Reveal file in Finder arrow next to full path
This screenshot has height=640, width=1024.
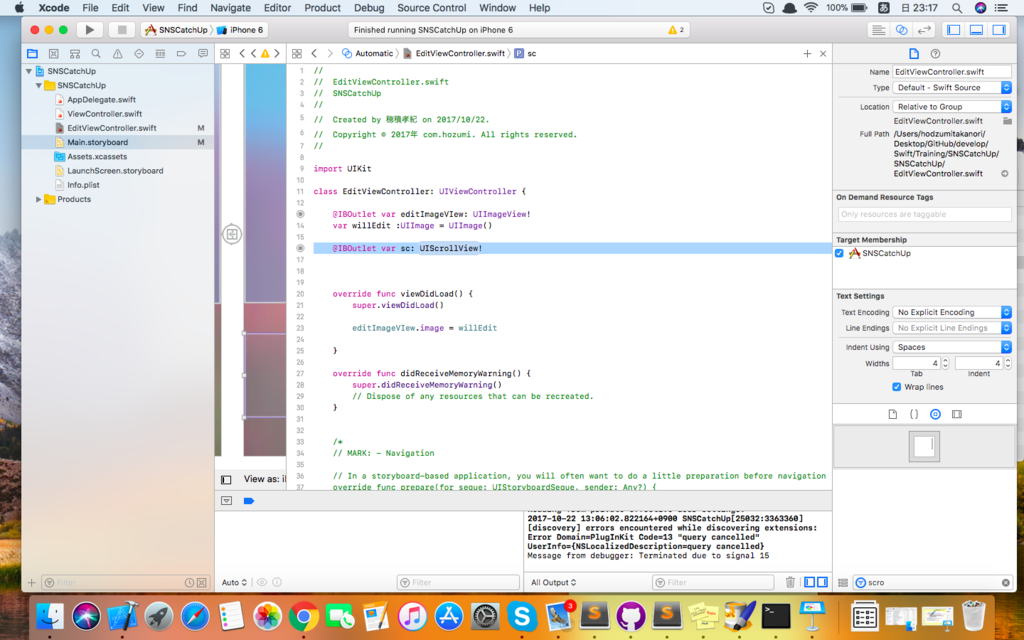click(1005, 174)
